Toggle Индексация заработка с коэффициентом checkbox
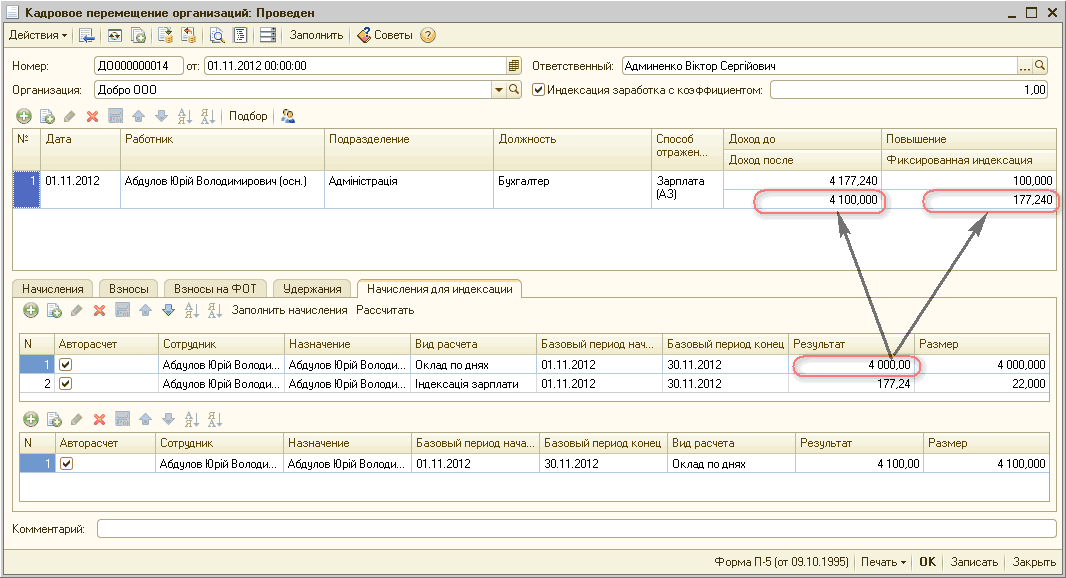Screen dimensions: 1066x578 coord(538,90)
